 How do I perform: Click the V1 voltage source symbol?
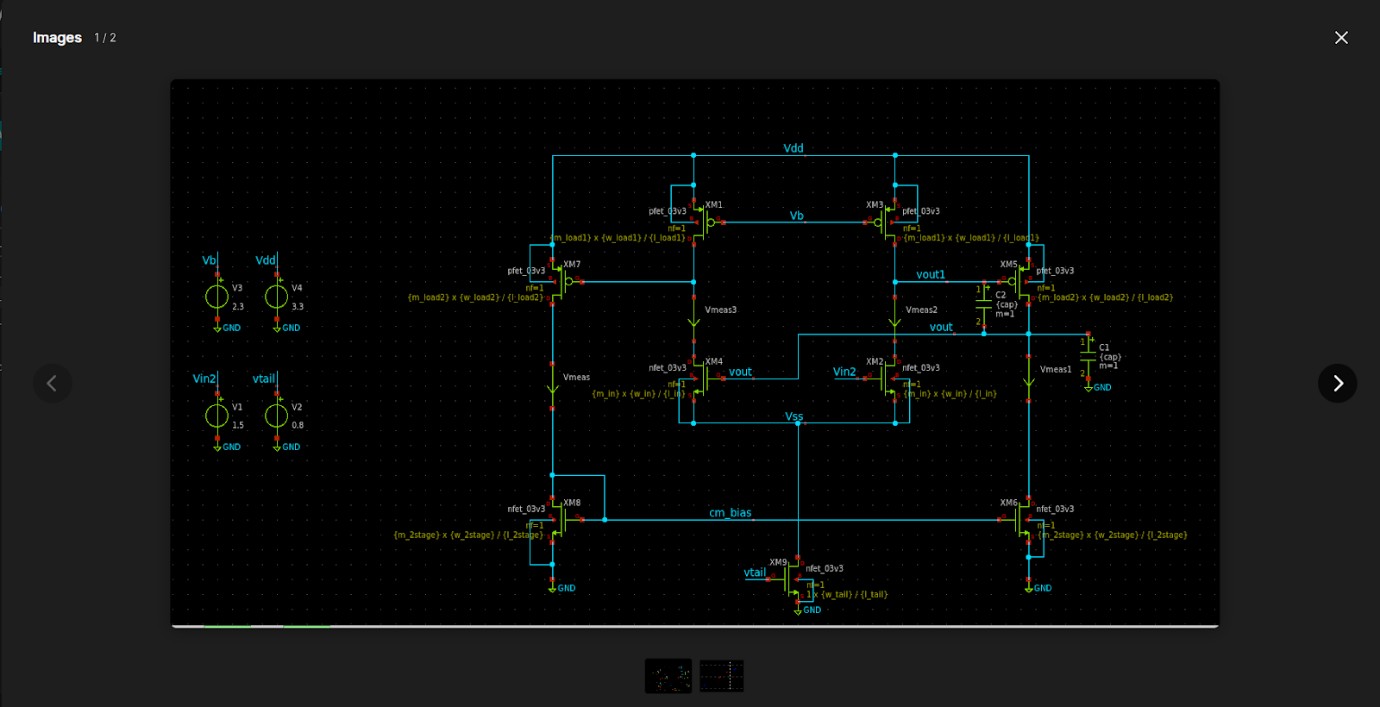tap(217, 415)
